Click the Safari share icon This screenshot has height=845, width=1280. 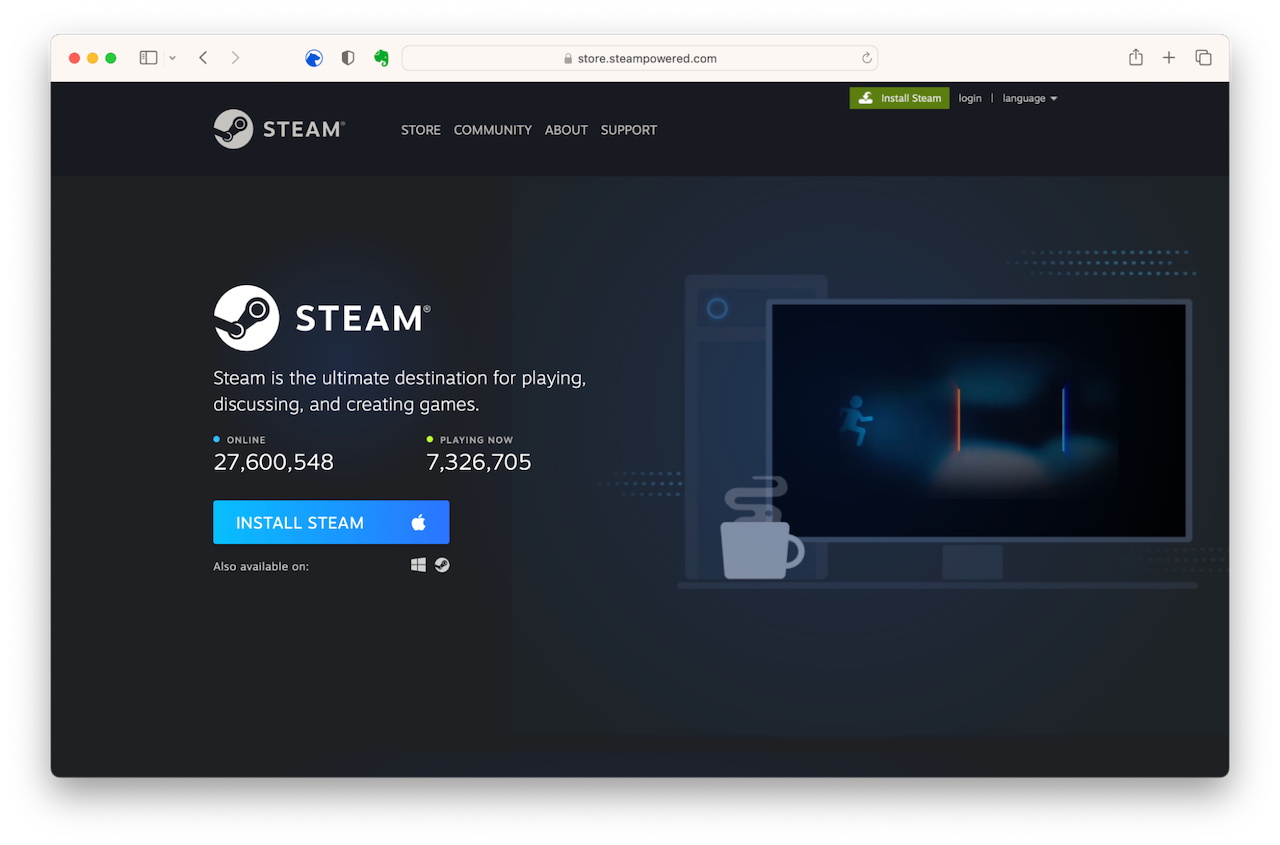point(1136,57)
